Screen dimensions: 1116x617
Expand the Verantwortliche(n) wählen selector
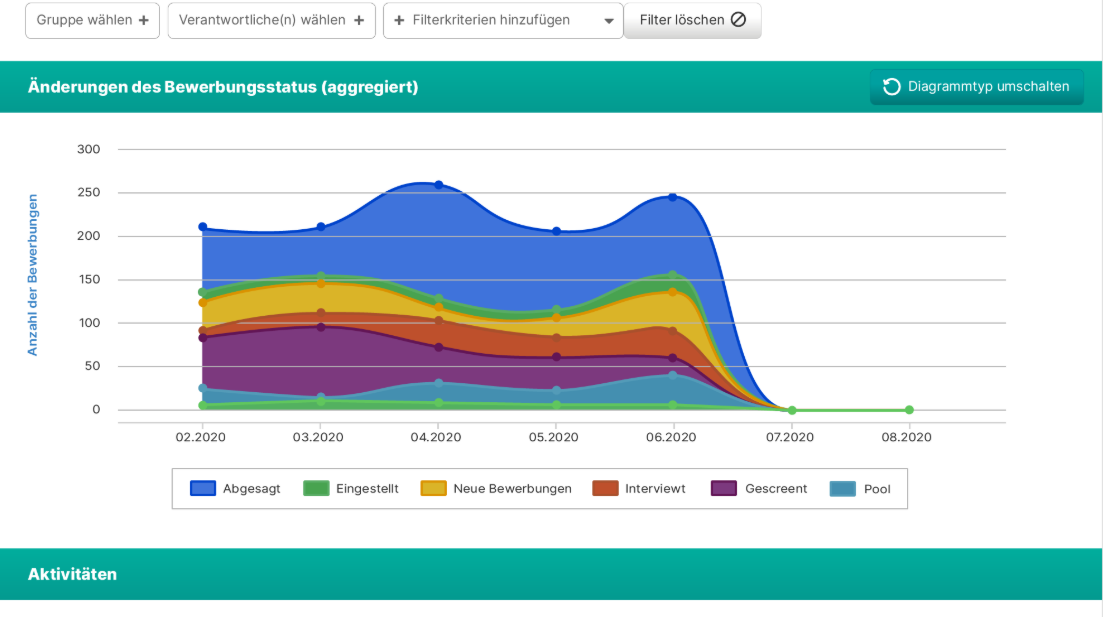[x=271, y=20]
